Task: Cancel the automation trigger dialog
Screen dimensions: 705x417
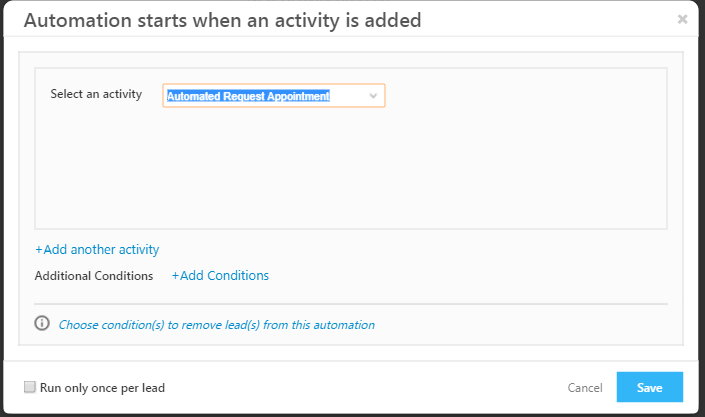Action: [585, 388]
